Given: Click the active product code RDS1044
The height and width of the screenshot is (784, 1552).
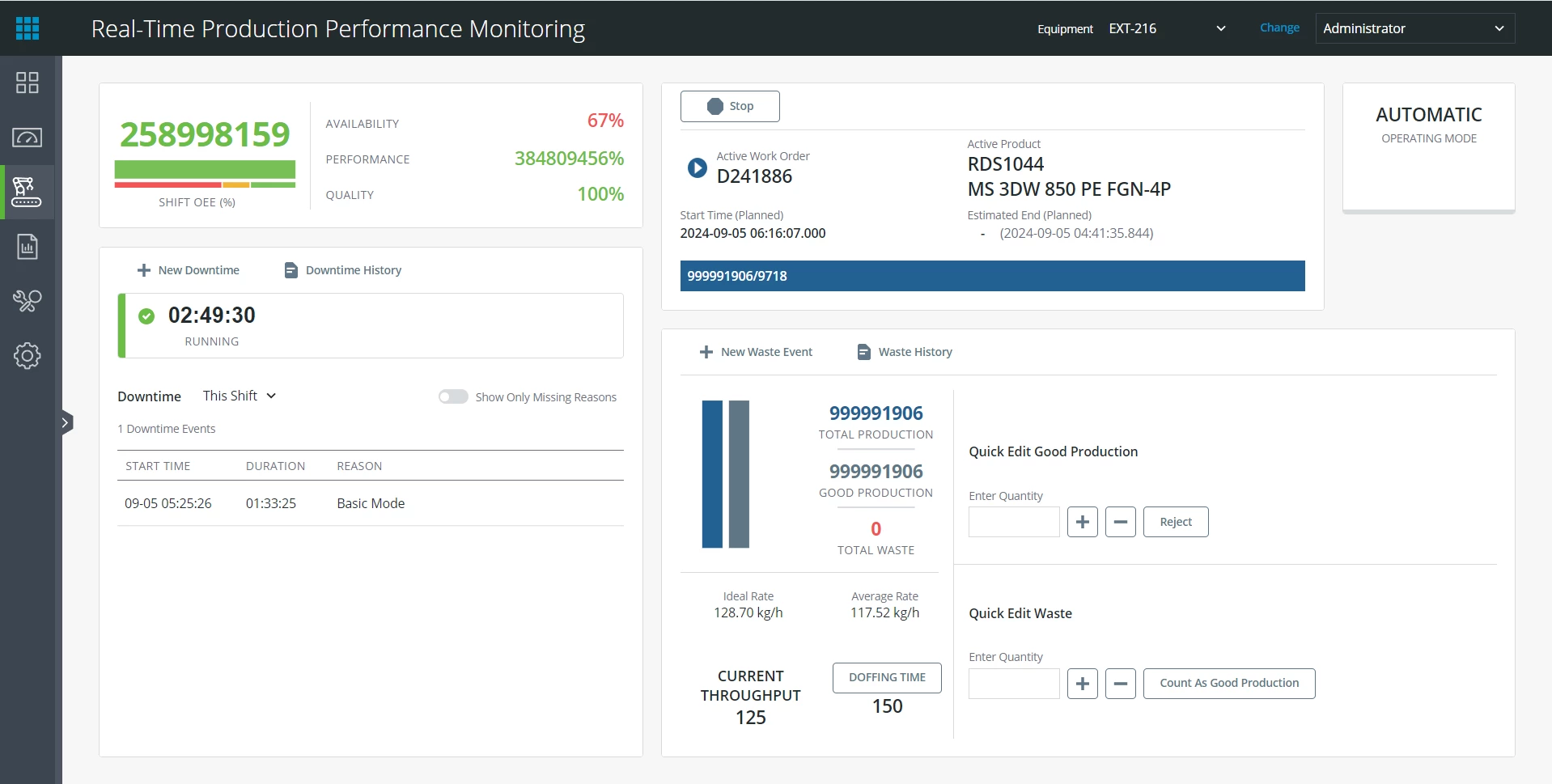Looking at the screenshot, I should (1006, 164).
